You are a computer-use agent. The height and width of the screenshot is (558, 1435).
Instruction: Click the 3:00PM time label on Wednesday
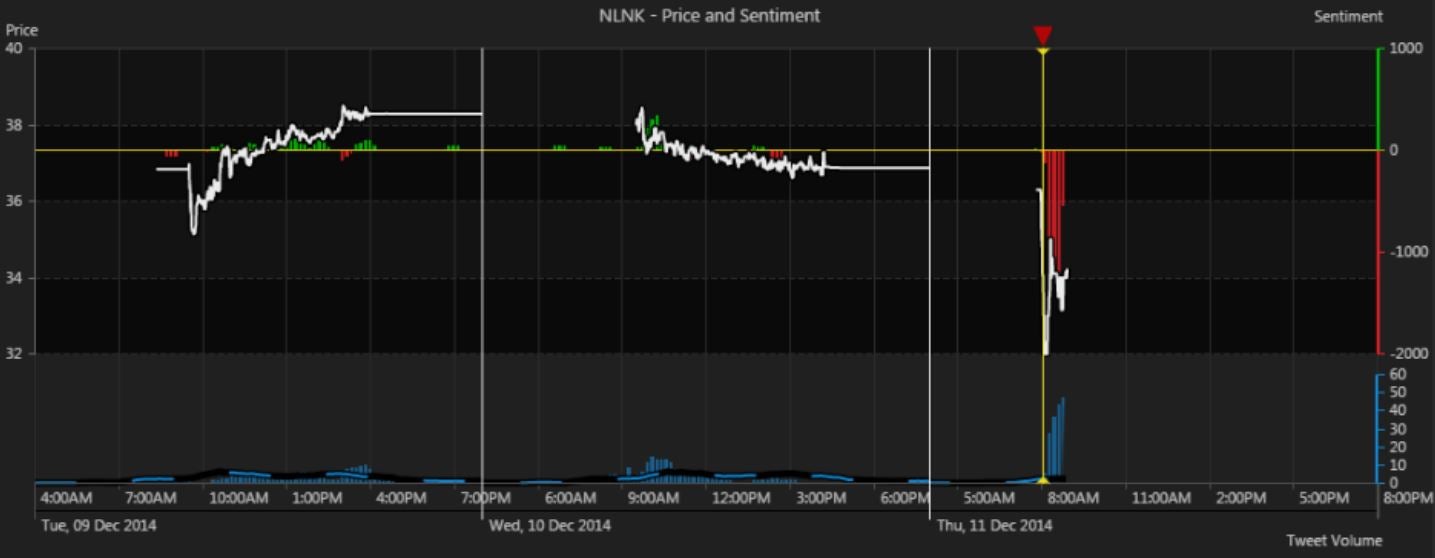click(x=823, y=497)
